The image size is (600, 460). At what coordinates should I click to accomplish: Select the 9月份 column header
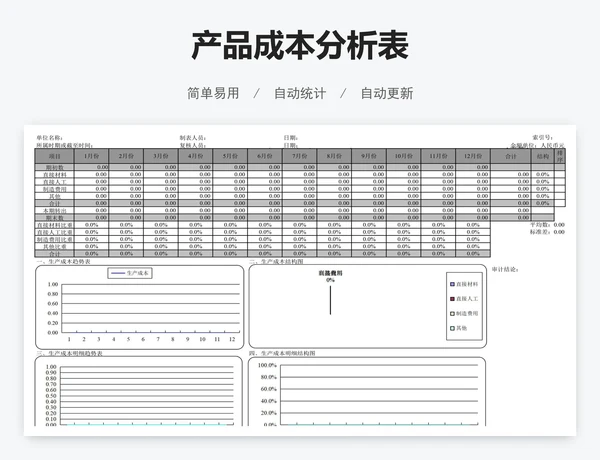[x=369, y=156]
